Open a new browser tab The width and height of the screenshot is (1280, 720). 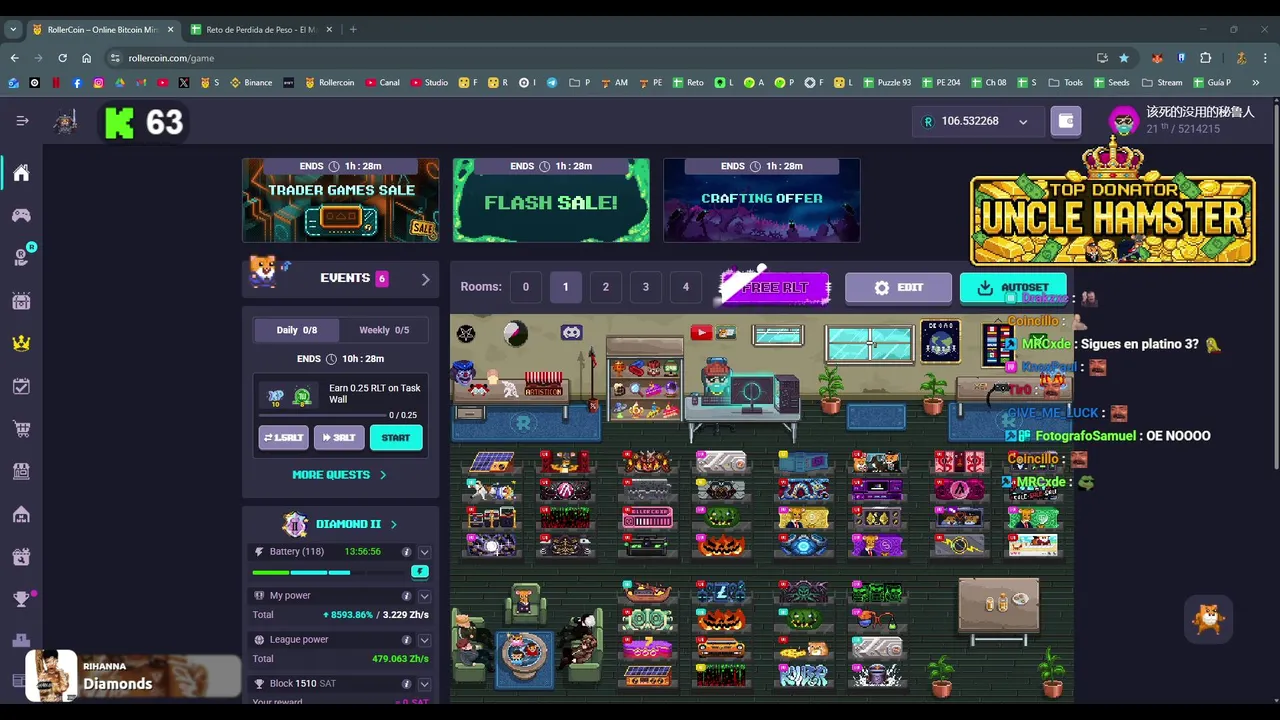[353, 30]
